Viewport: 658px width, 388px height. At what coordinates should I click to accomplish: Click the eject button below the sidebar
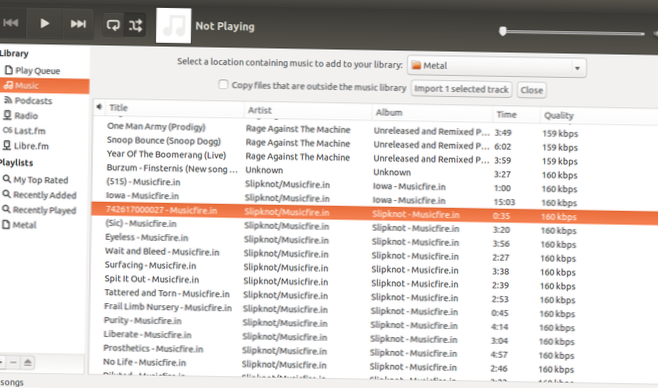click(x=28, y=362)
